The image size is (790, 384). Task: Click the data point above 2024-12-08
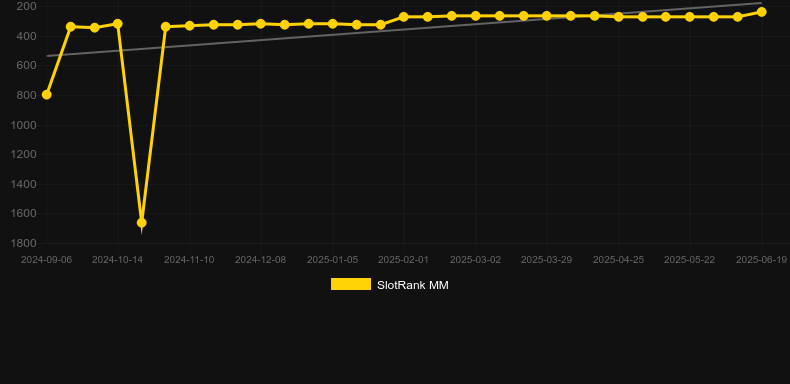tap(260, 24)
